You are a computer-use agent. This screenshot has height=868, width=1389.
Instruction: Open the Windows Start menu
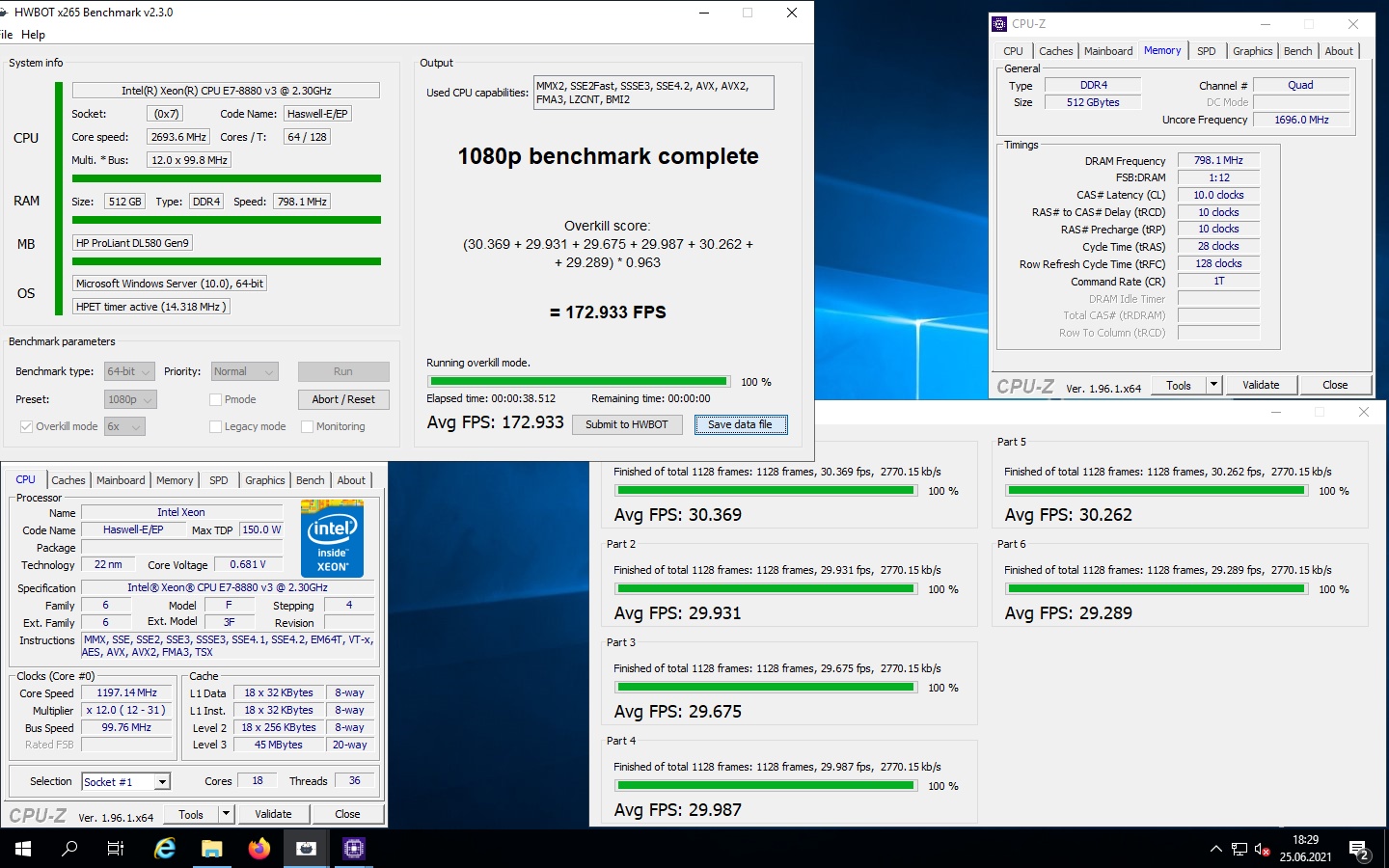(23, 849)
